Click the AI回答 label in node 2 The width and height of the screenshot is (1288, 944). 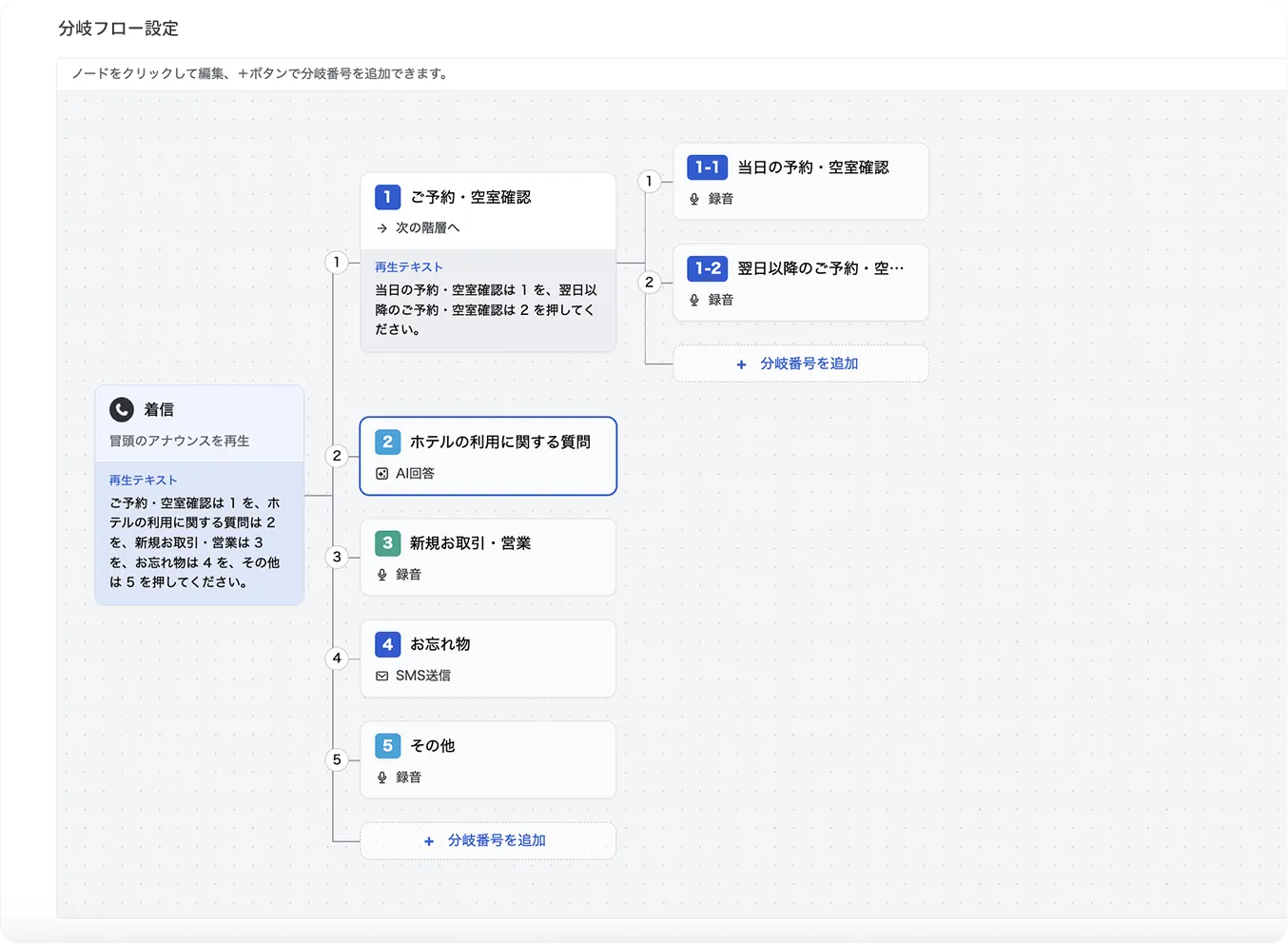point(416,473)
